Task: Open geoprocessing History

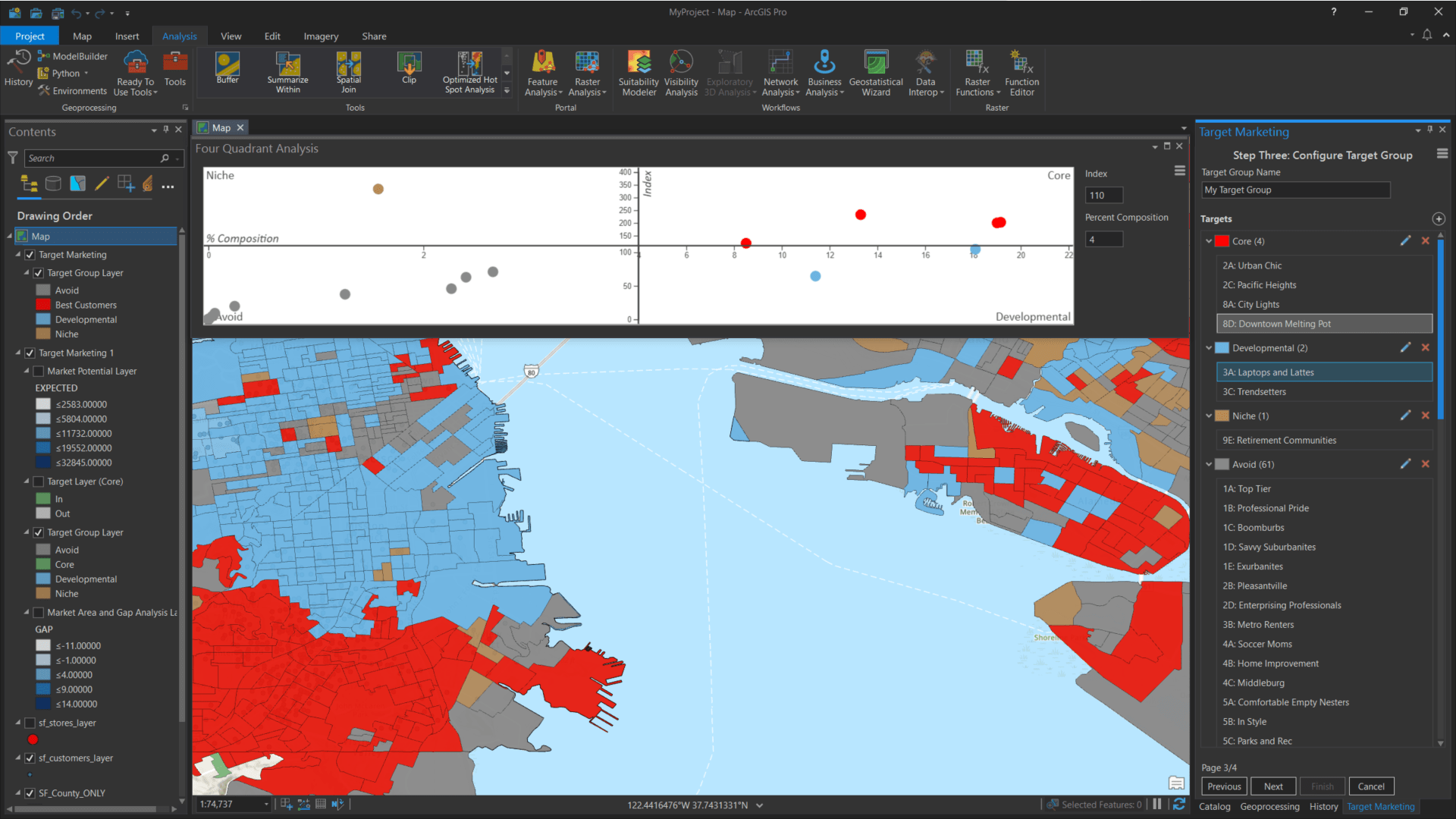Action: click(x=18, y=68)
